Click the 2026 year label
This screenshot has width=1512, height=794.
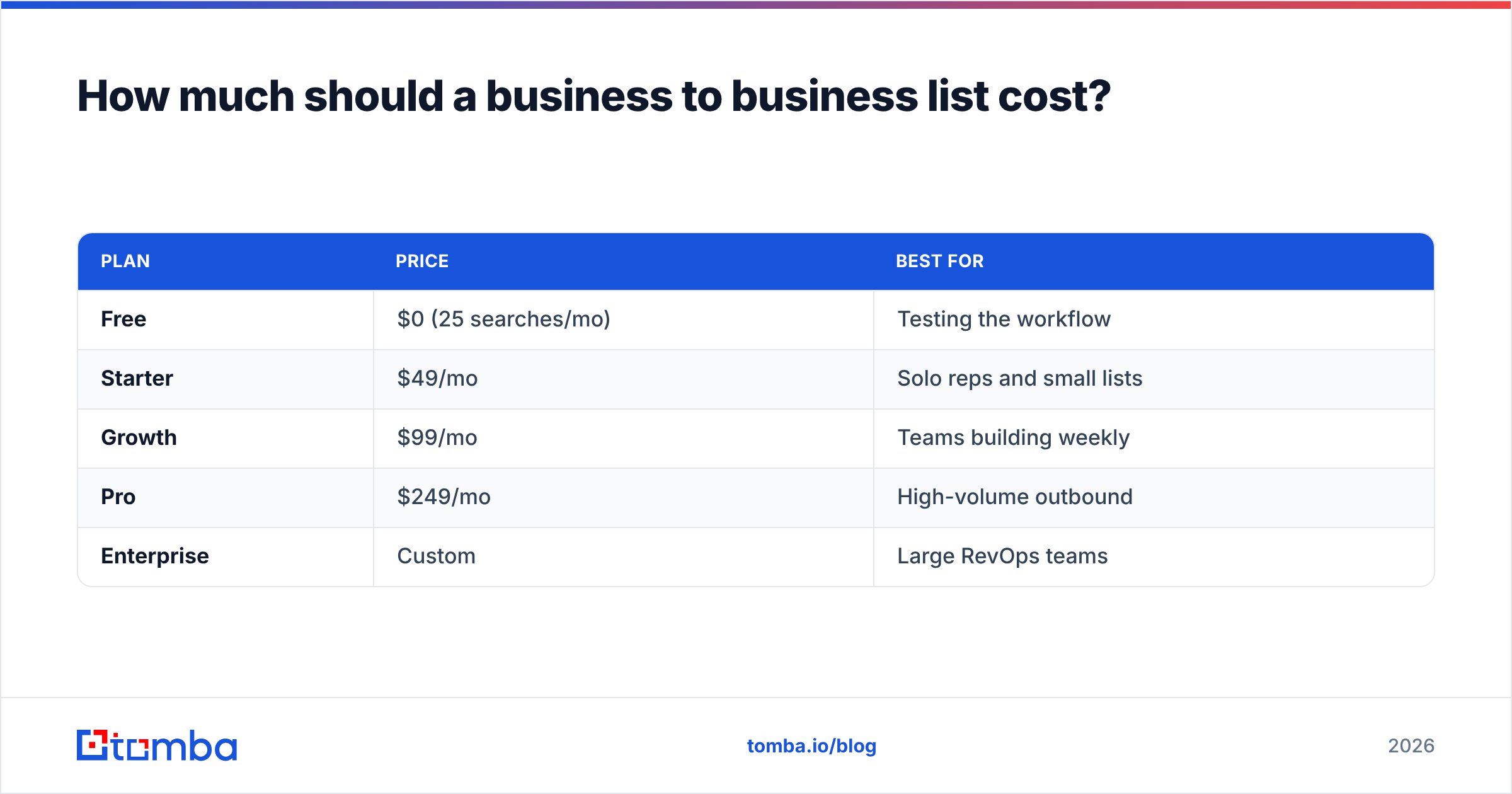point(1411,746)
